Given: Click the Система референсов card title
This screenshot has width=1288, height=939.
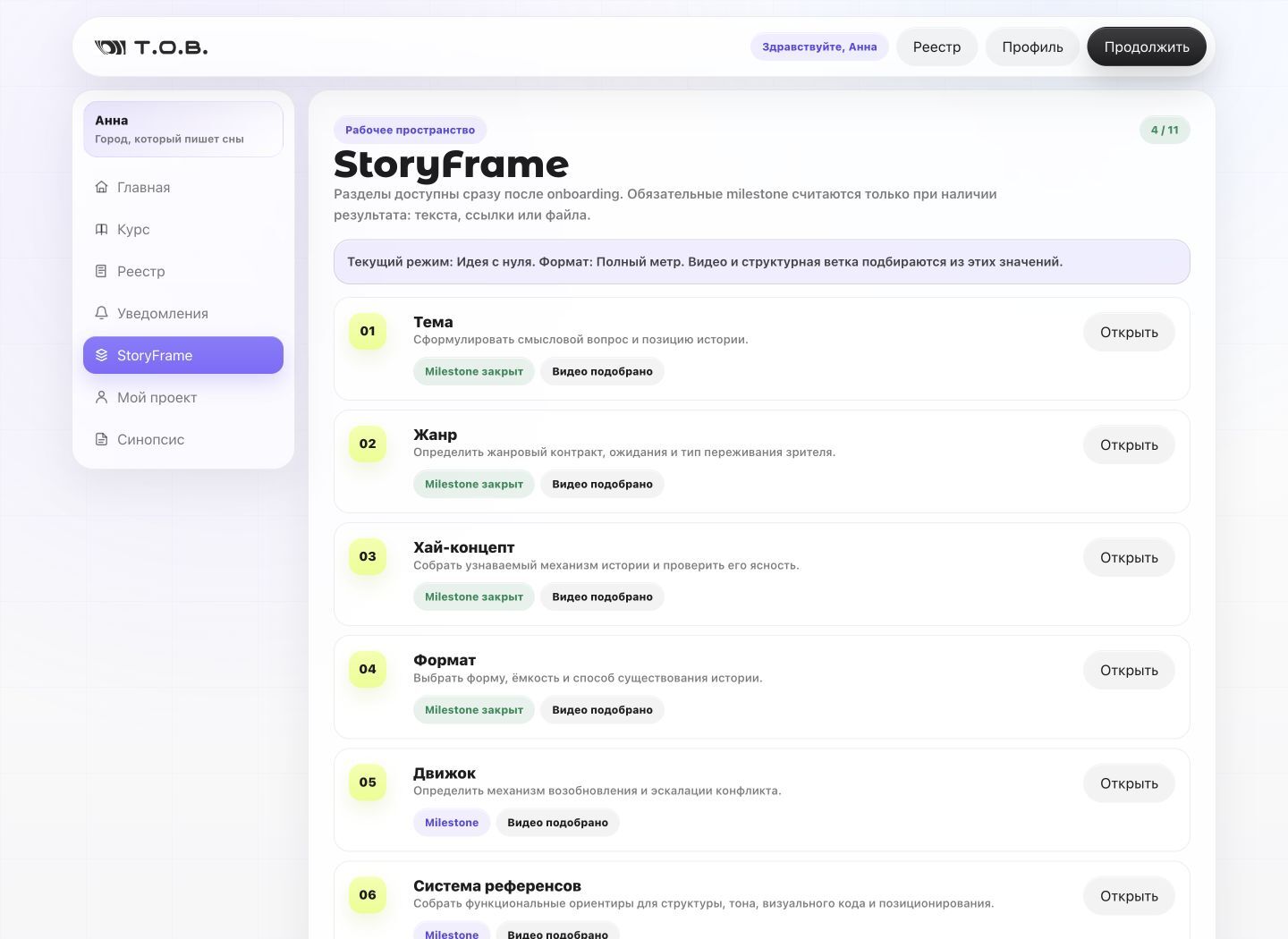Looking at the screenshot, I should [x=497, y=885].
